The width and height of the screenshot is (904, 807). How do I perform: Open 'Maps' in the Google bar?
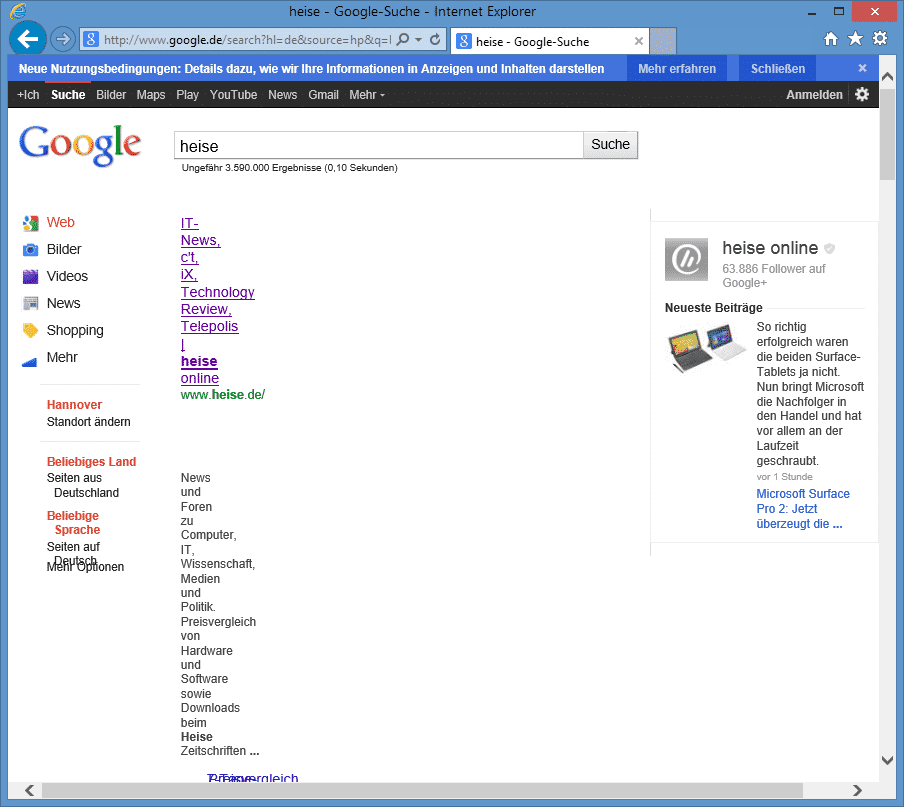coord(150,95)
